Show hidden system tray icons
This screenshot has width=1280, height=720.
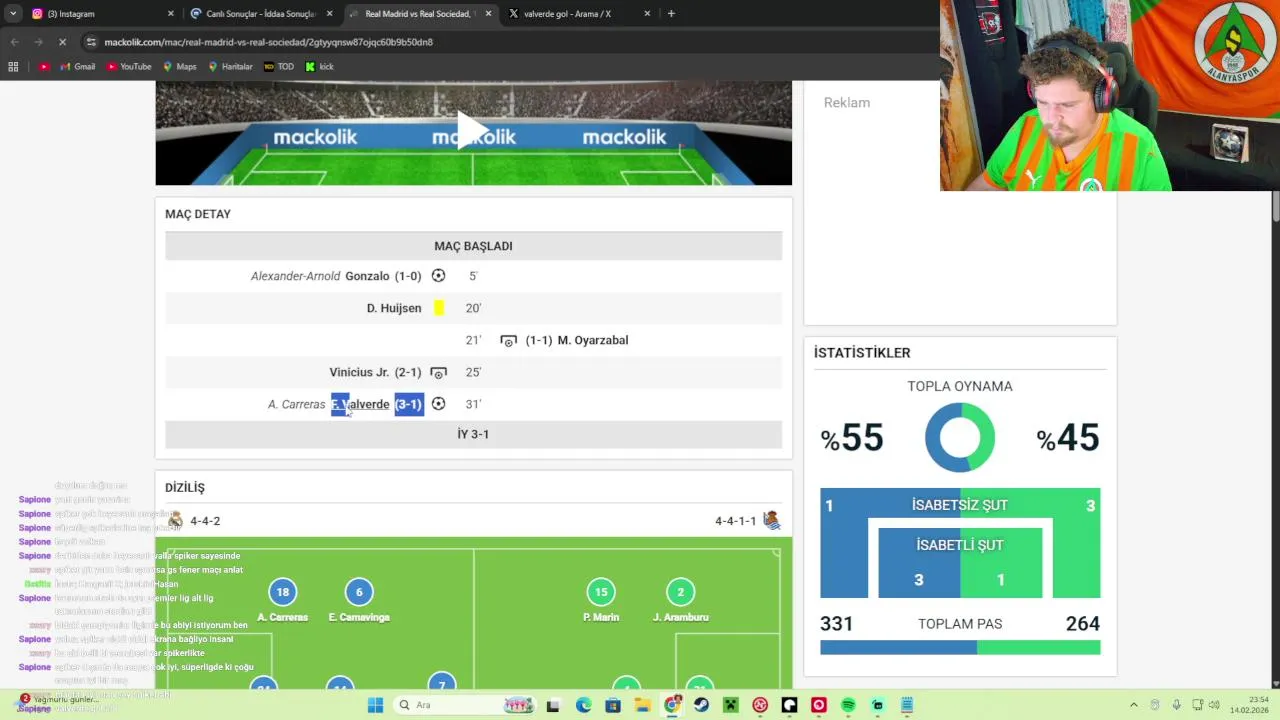1134,705
